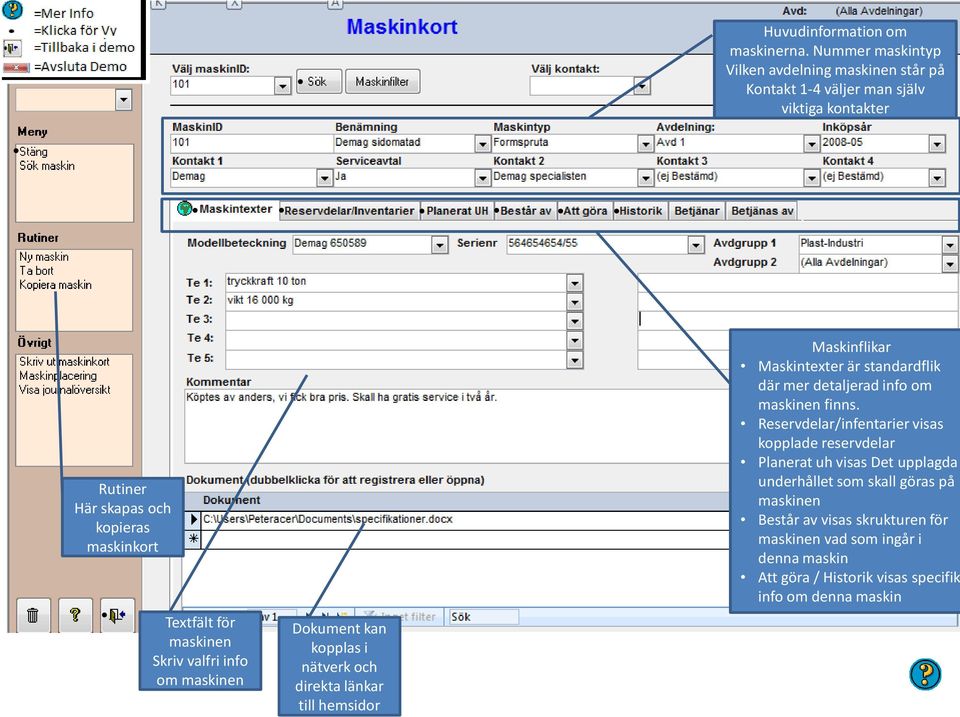Open the Te 2 dropdown arrow
The width and height of the screenshot is (960, 717).
574,301
